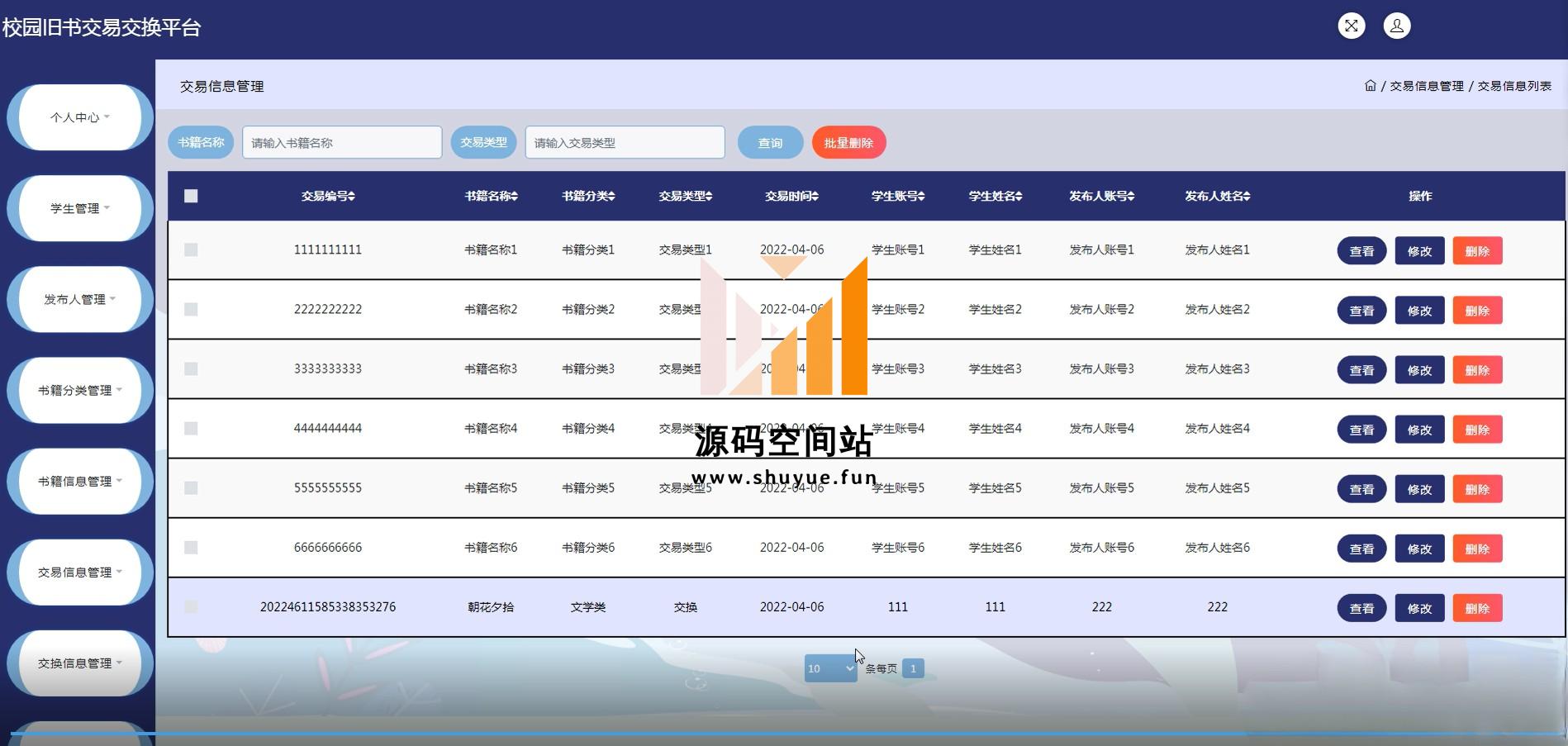Click 查看 for row 6666666666

(1361, 549)
